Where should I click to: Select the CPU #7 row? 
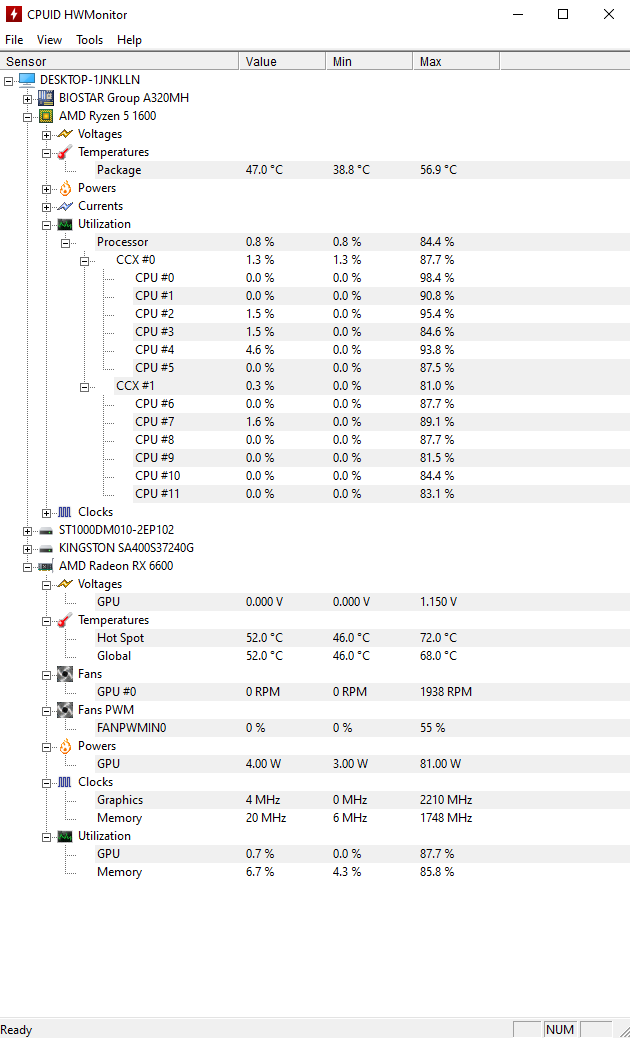click(x=382, y=422)
